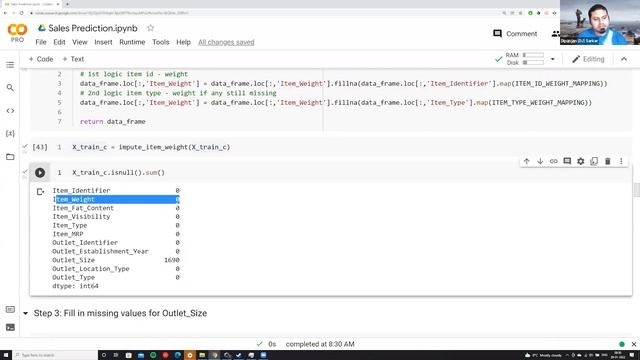Click the dtype: int64 output line
The height and width of the screenshot is (360, 640).
pos(76,286)
